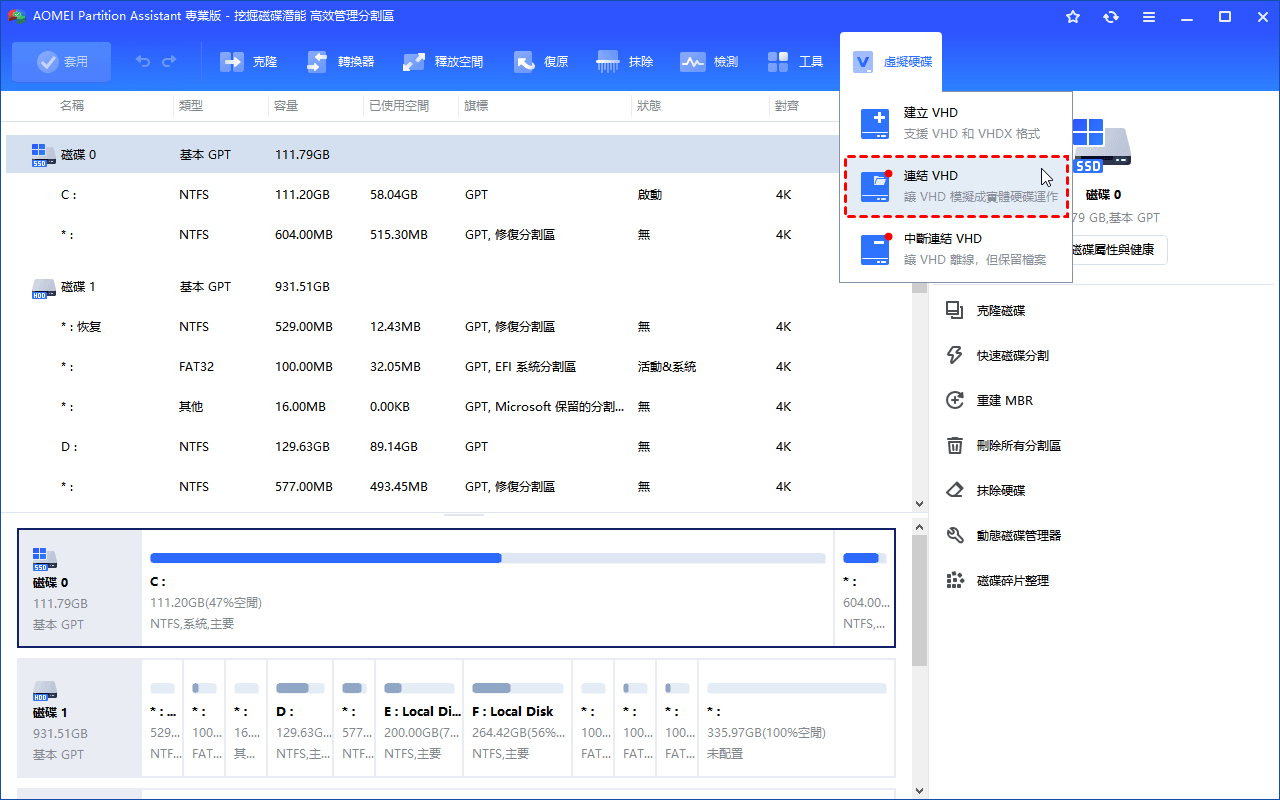The width and height of the screenshot is (1280, 800).
Task: Collapse the 虛擬硬碟 (Virtual Disk) menu
Action: coord(891,62)
